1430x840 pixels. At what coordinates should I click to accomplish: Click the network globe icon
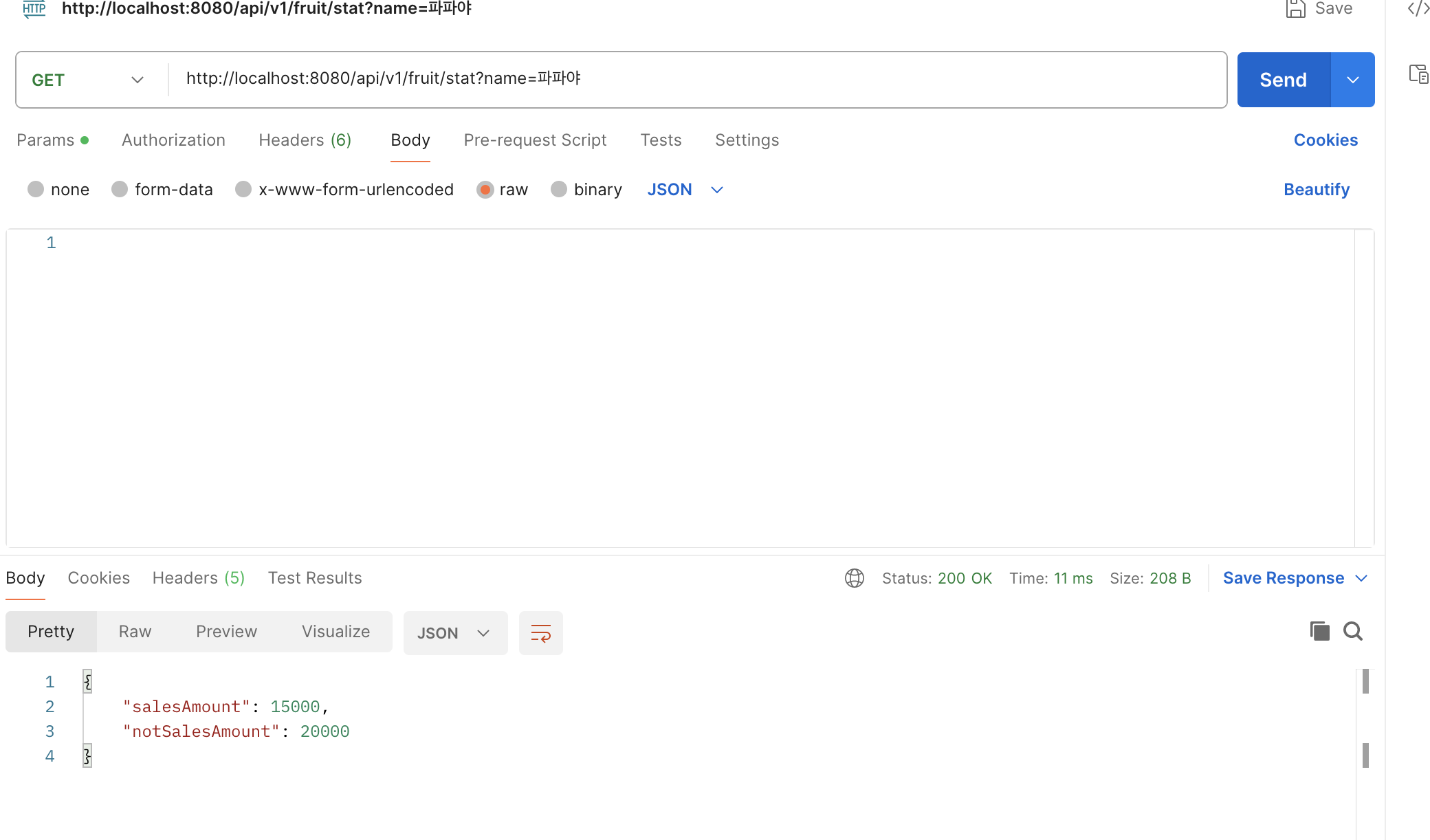pos(854,578)
